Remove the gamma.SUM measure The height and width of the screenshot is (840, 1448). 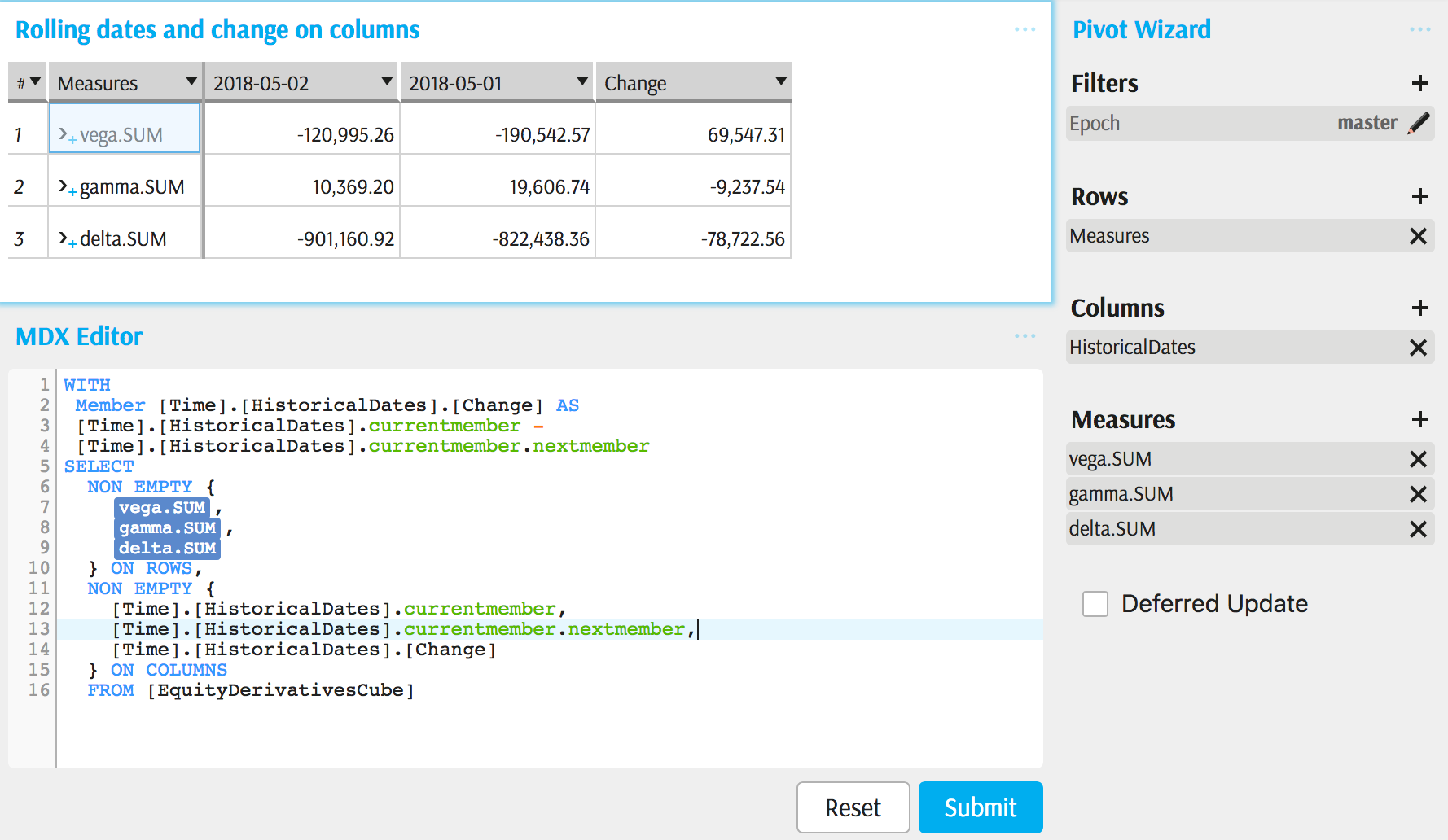[x=1418, y=494]
